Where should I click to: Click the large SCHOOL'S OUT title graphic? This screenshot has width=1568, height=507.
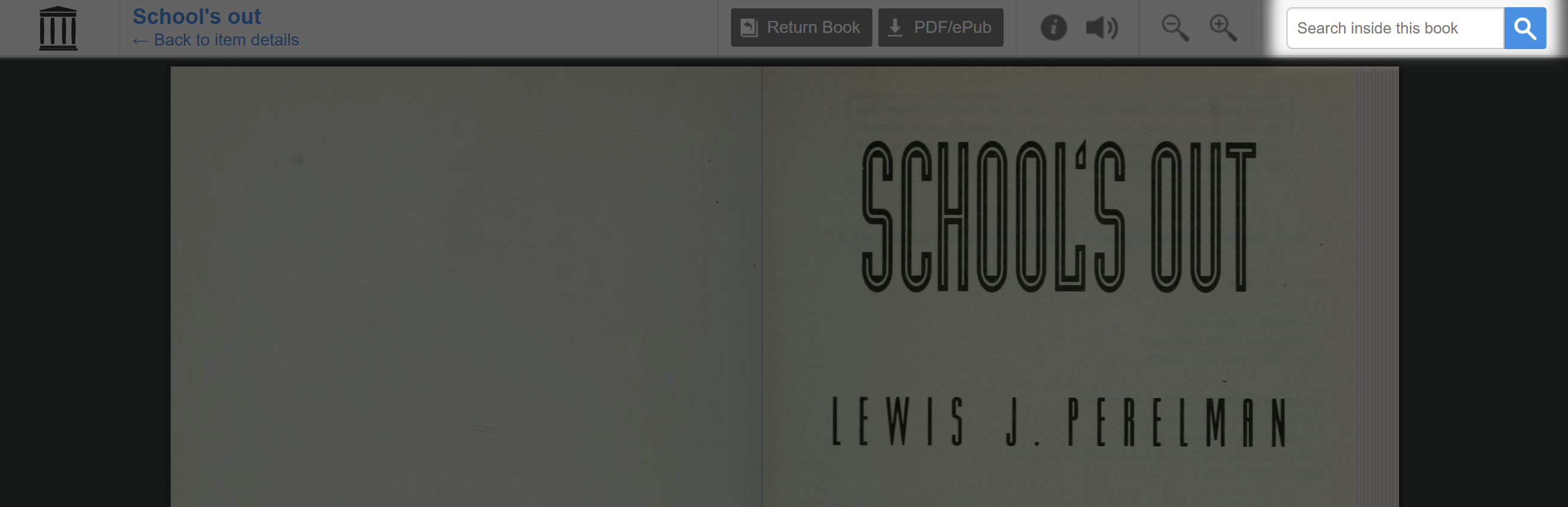click(1059, 217)
